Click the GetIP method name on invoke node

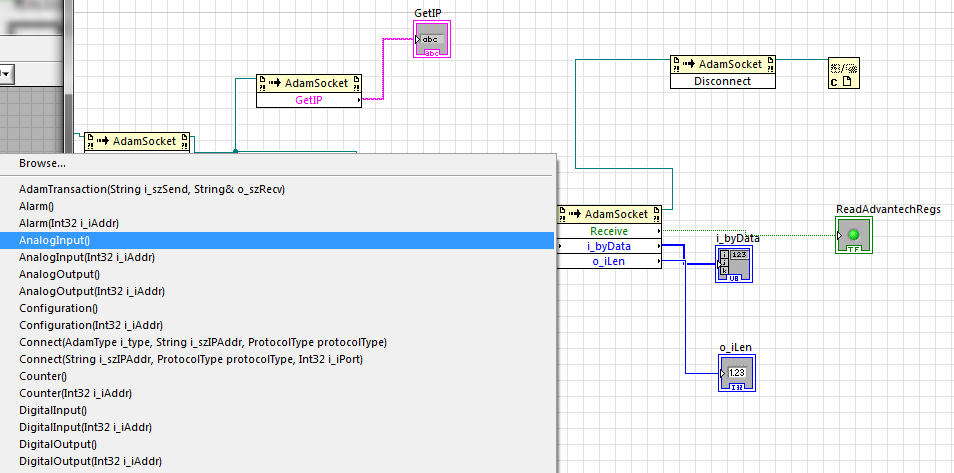(x=308, y=100)
